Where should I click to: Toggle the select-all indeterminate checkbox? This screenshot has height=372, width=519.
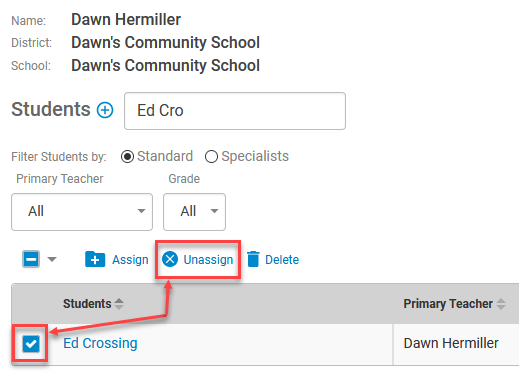click(x=31, y=259)
